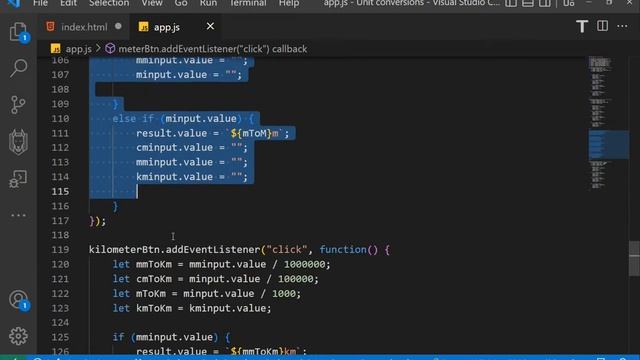Screen dimensions: 640x360
Task: Click 'let cmToKm' declaration on line 121
Action: 142,279
